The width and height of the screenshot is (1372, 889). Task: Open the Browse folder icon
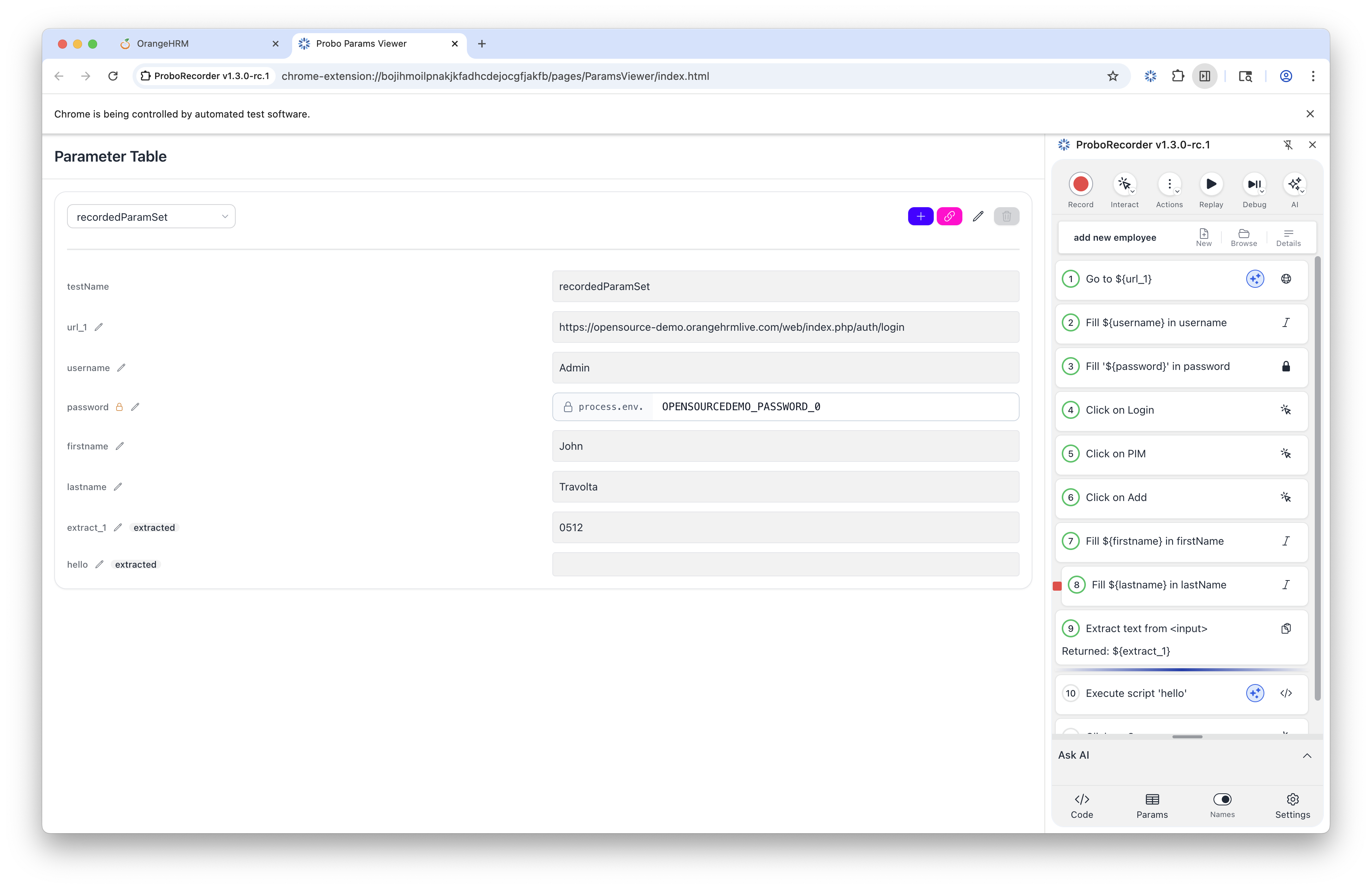[x=1244, y=234]
